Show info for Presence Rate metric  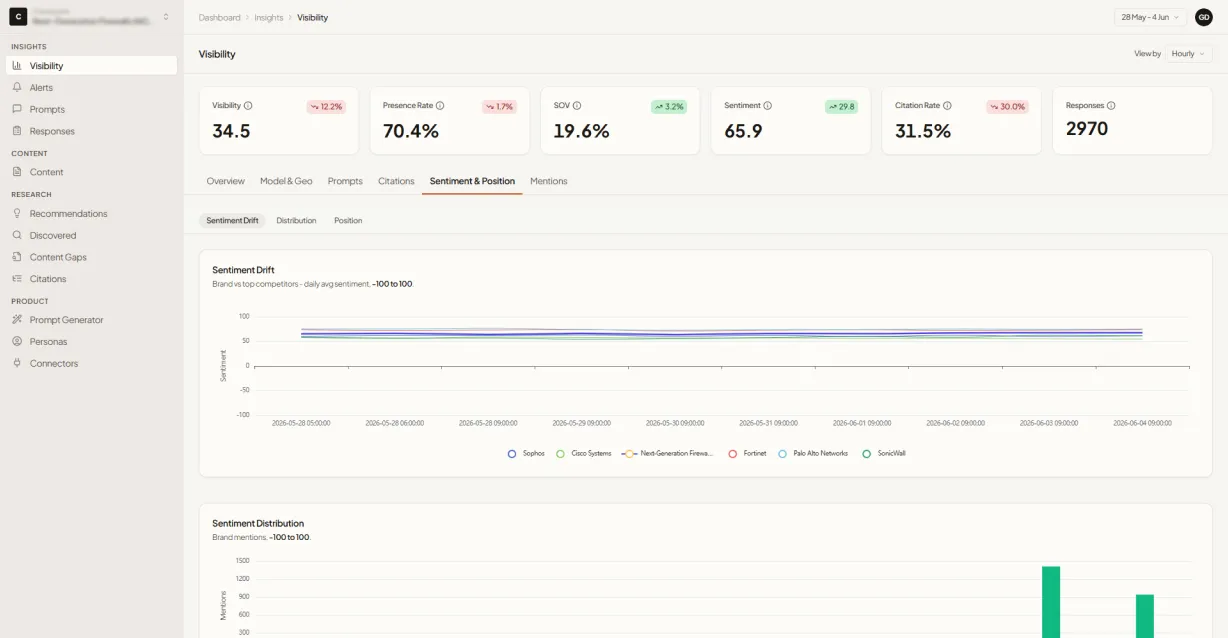click(440, 105)
